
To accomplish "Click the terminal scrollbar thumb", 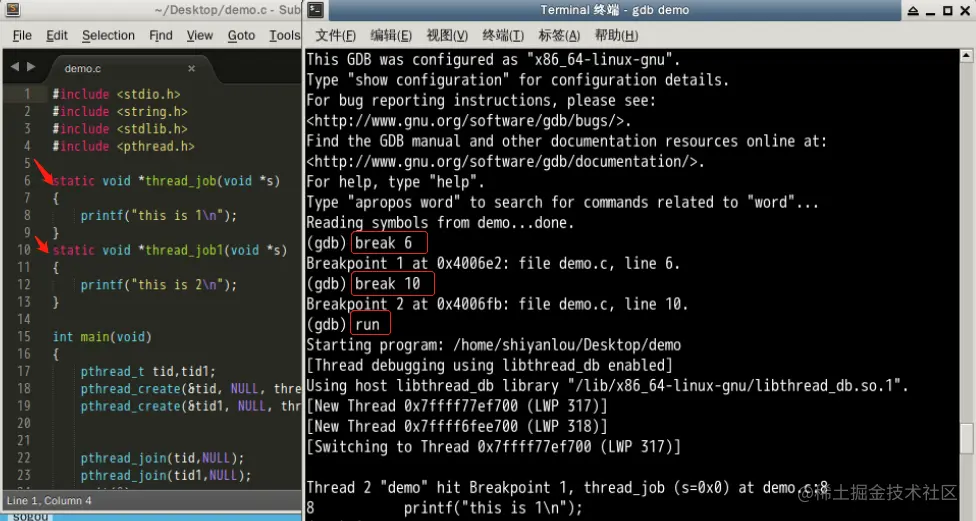I will coord(966,438).
